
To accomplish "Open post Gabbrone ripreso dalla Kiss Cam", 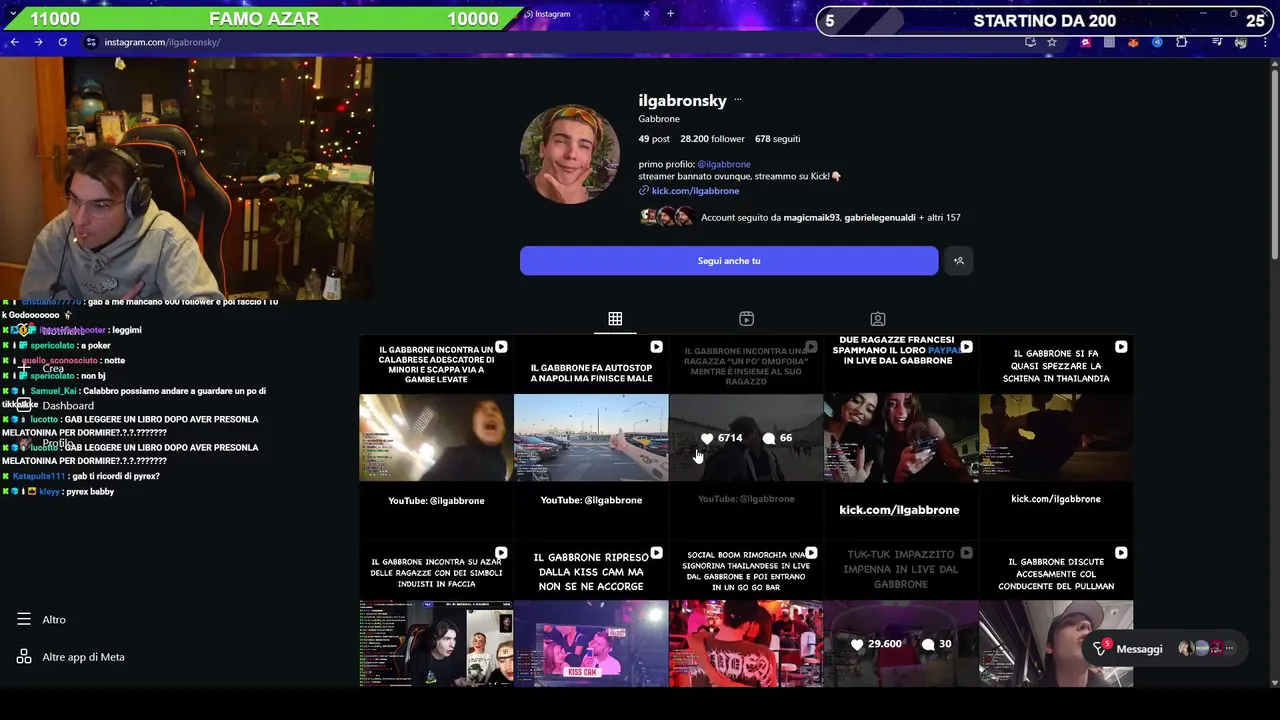I will pyautogui.click(x=591, y=615).
